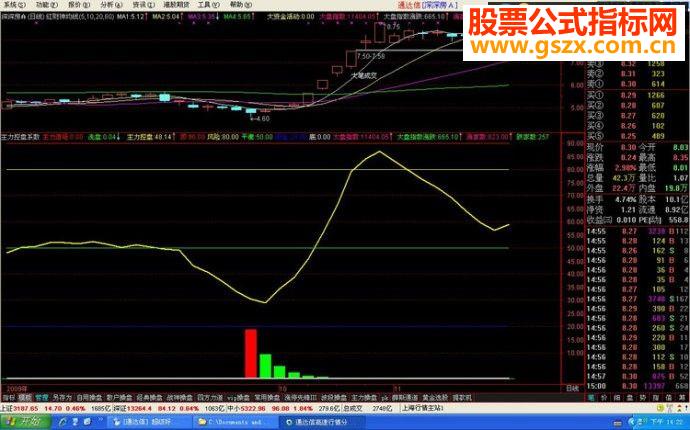Switch to 战神操盘 template tab
690x430 pixels.
(180, 397)
